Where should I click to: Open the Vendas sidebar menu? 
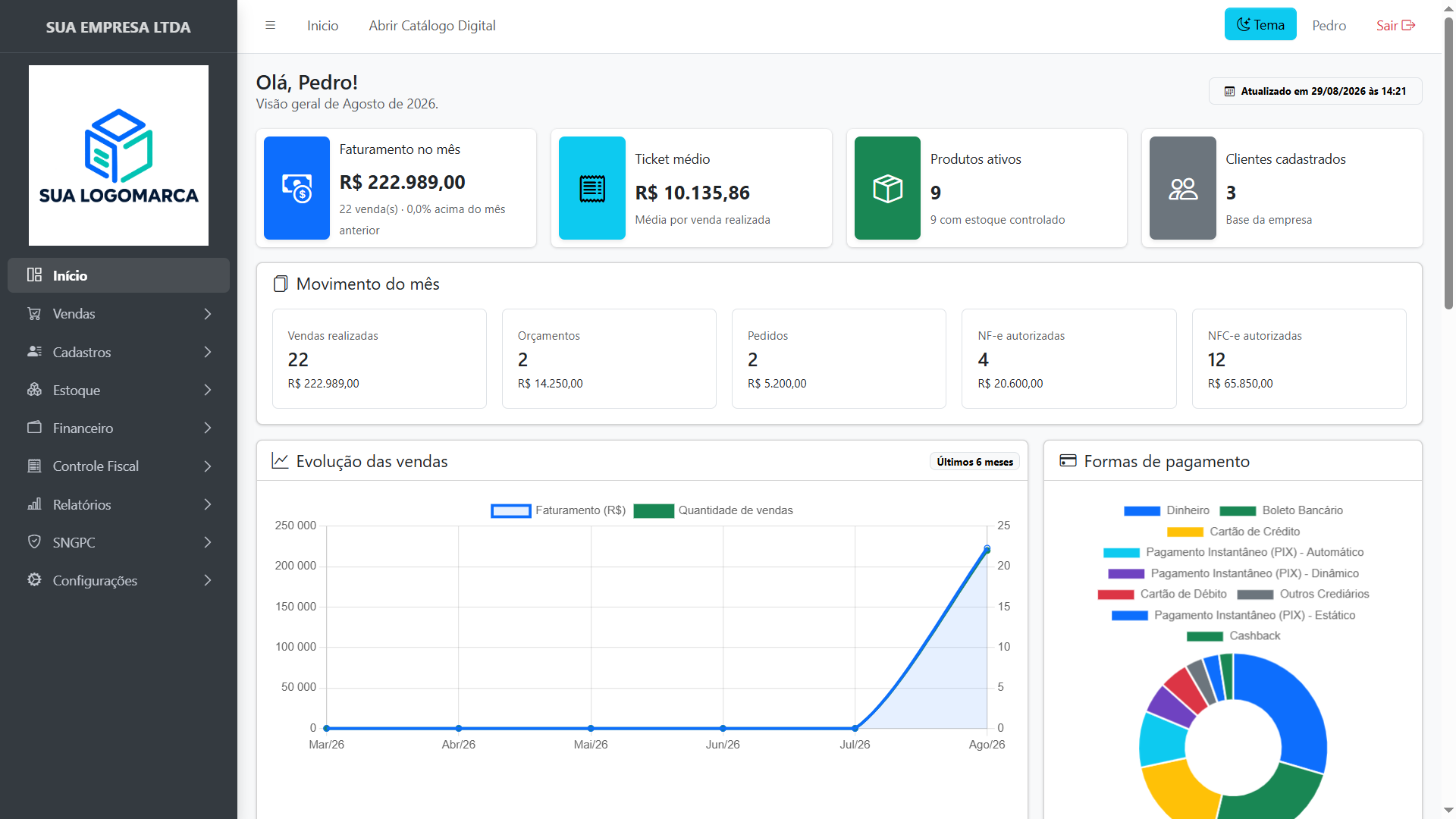click(118, 314)
